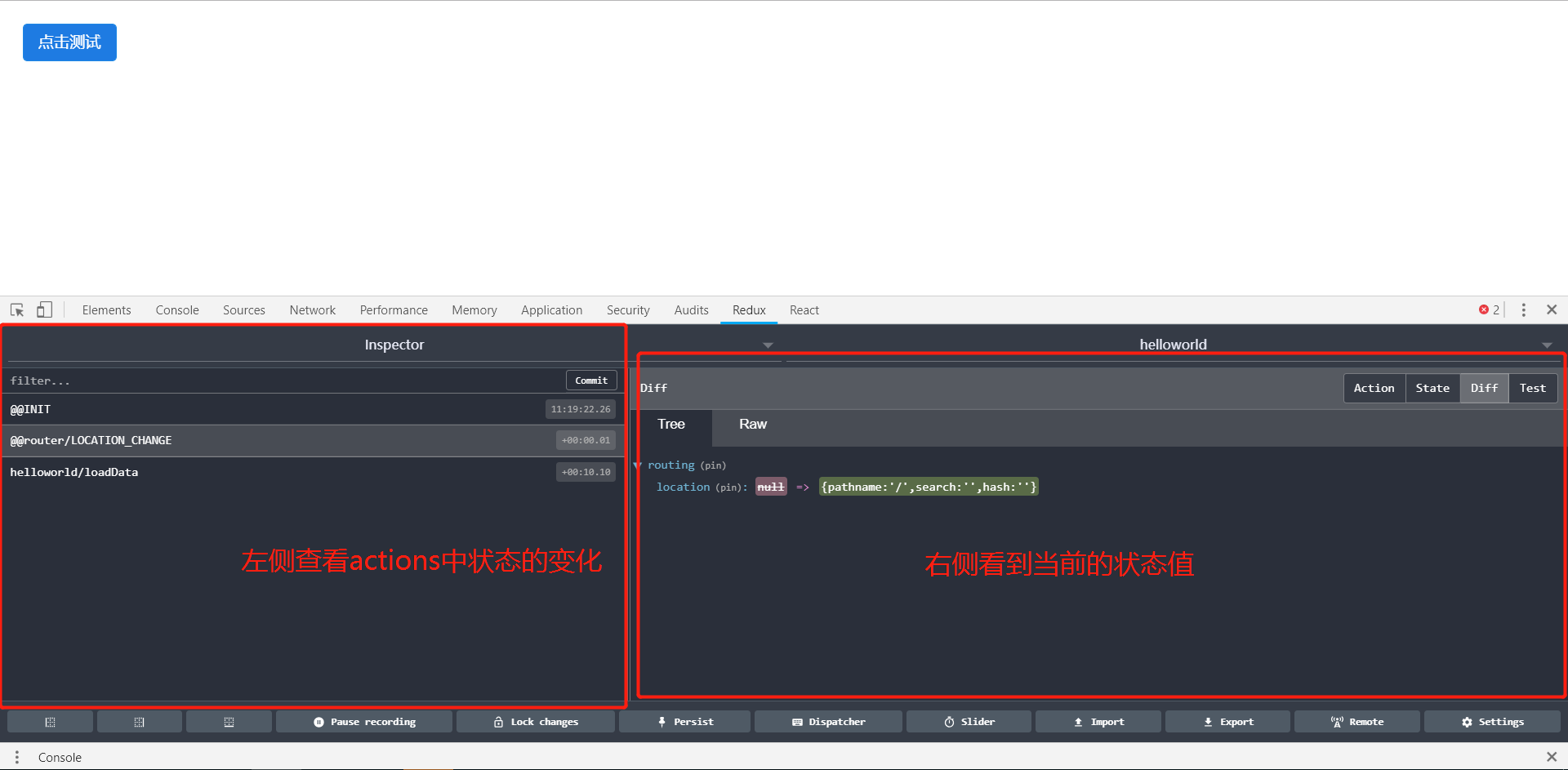Select the first layout icon in bottom bar
1568x770 pixels.
tap(50, 722)
